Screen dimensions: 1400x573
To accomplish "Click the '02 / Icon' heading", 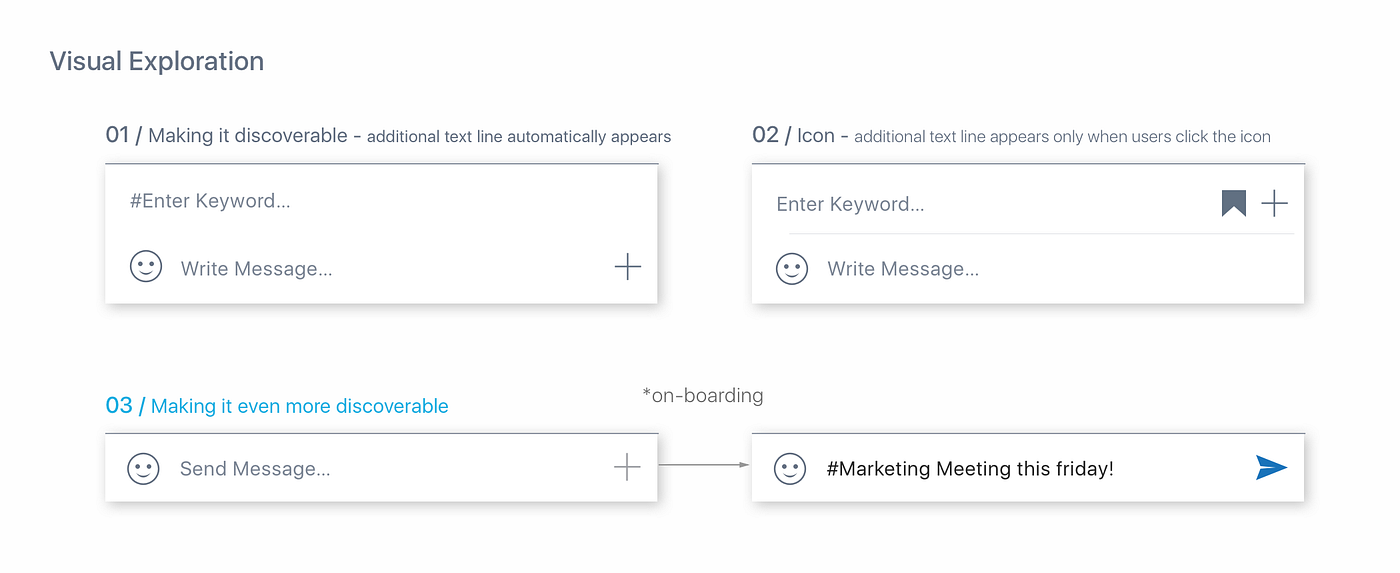I will [x=793, y=135].
